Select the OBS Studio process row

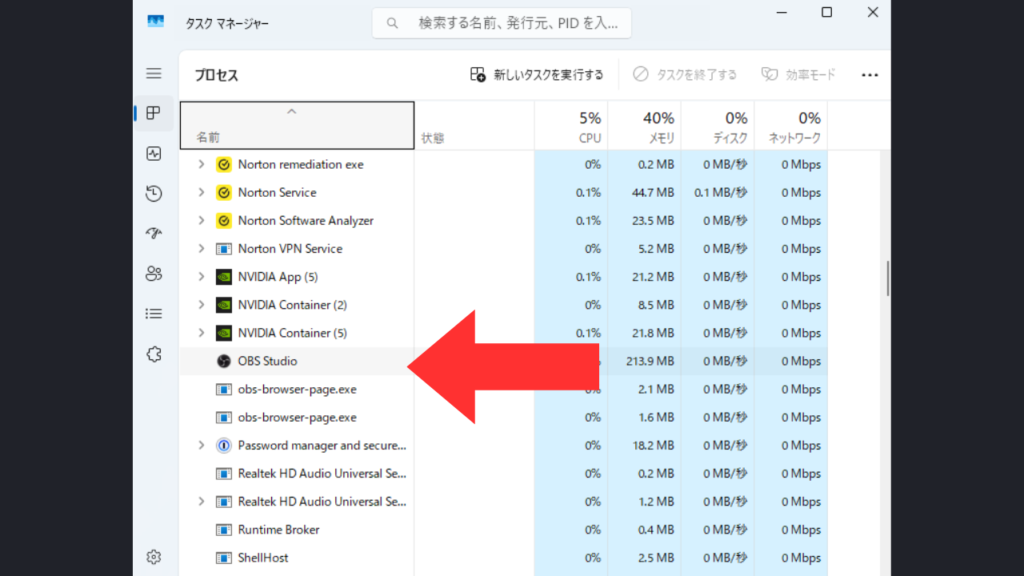(504, 361)
